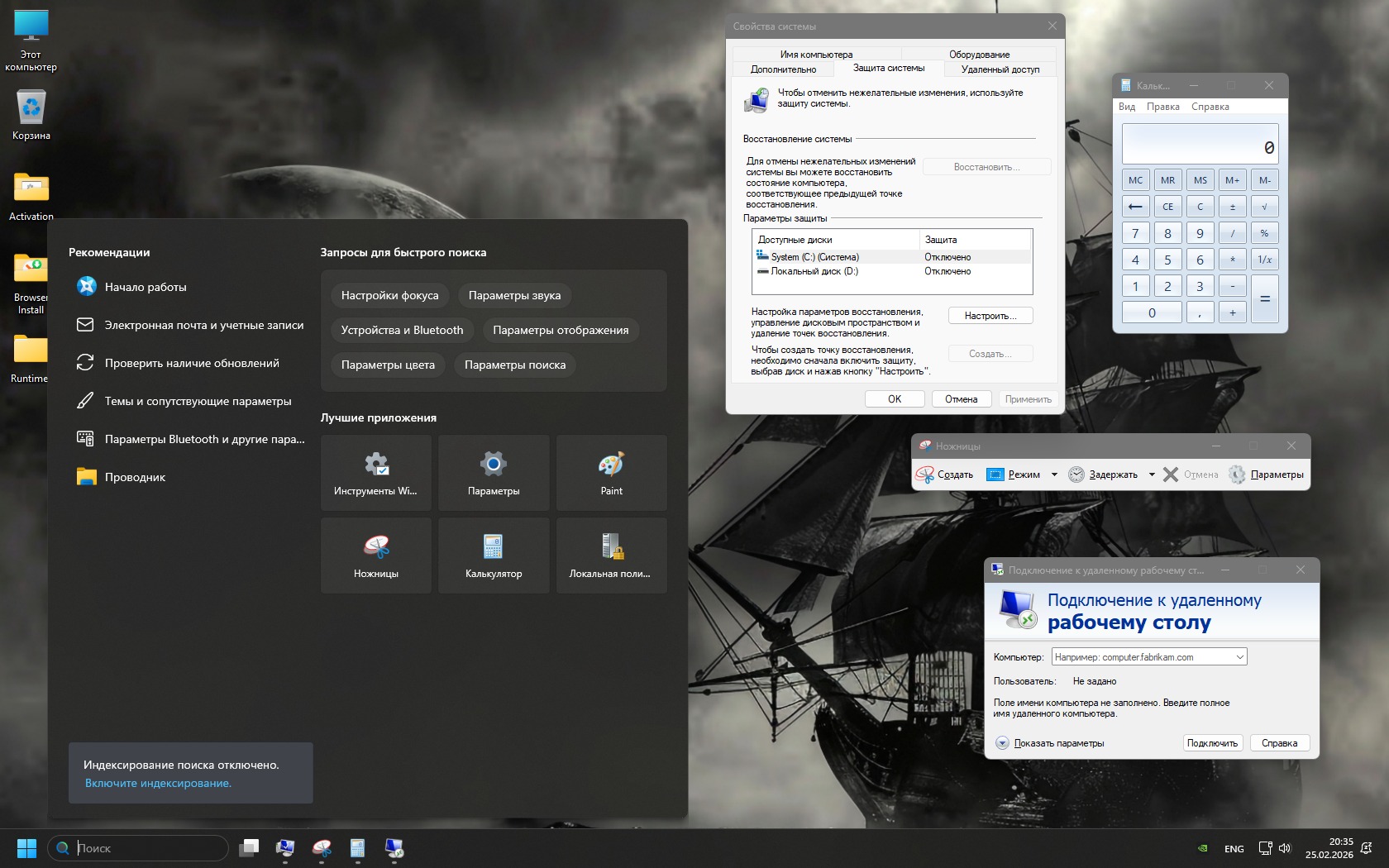Launch Калькулятор tile in search panel
This screenshot has height=868, width=1389.
point(494,556)
